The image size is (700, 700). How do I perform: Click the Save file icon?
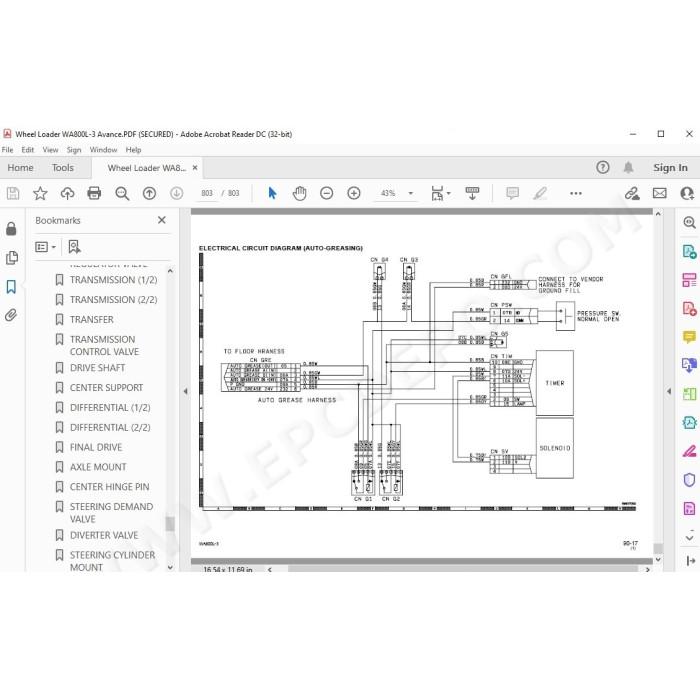tap(13, 193)
